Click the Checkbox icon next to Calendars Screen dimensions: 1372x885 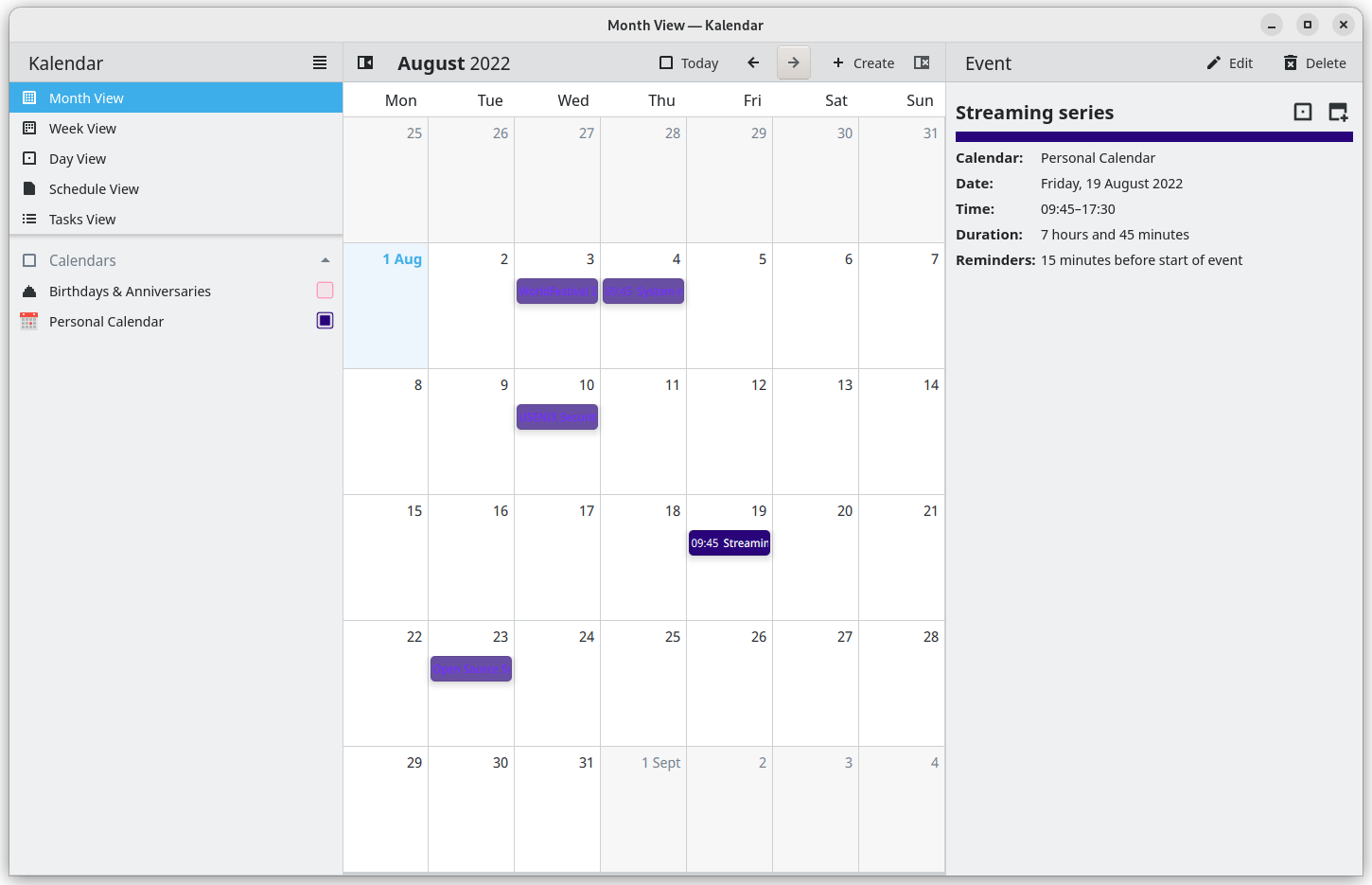click(x=29, y=260)
